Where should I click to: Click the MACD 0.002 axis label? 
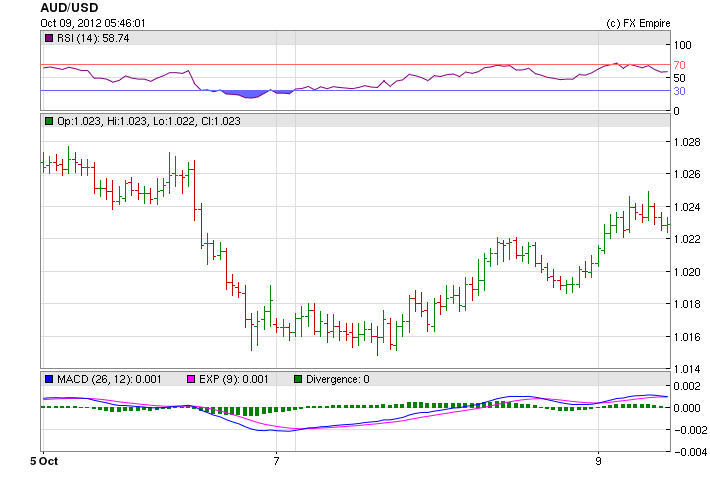pos(687,386)
